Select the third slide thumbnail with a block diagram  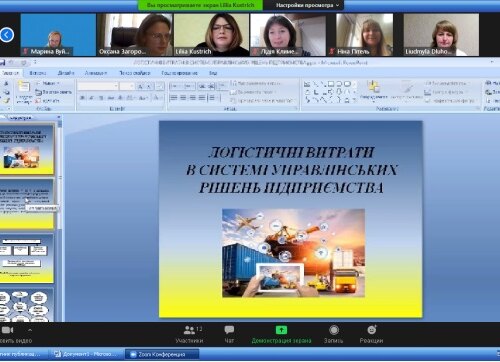pyautogui.click(x=26, y=258)
